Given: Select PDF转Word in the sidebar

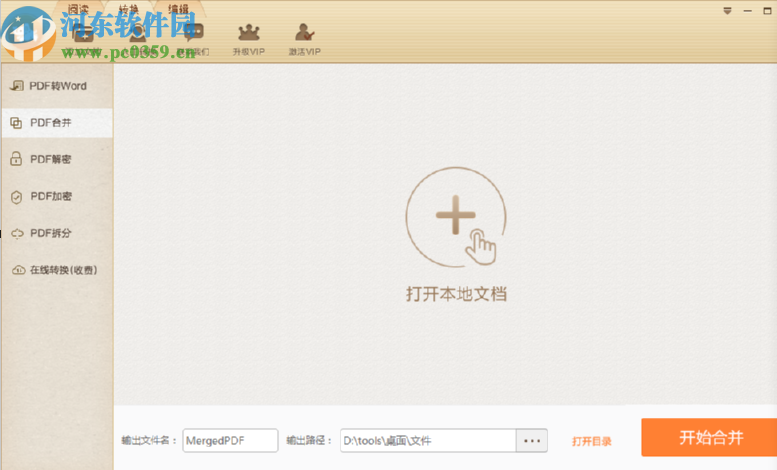Looking at the screenshot, I should point(57,86).
